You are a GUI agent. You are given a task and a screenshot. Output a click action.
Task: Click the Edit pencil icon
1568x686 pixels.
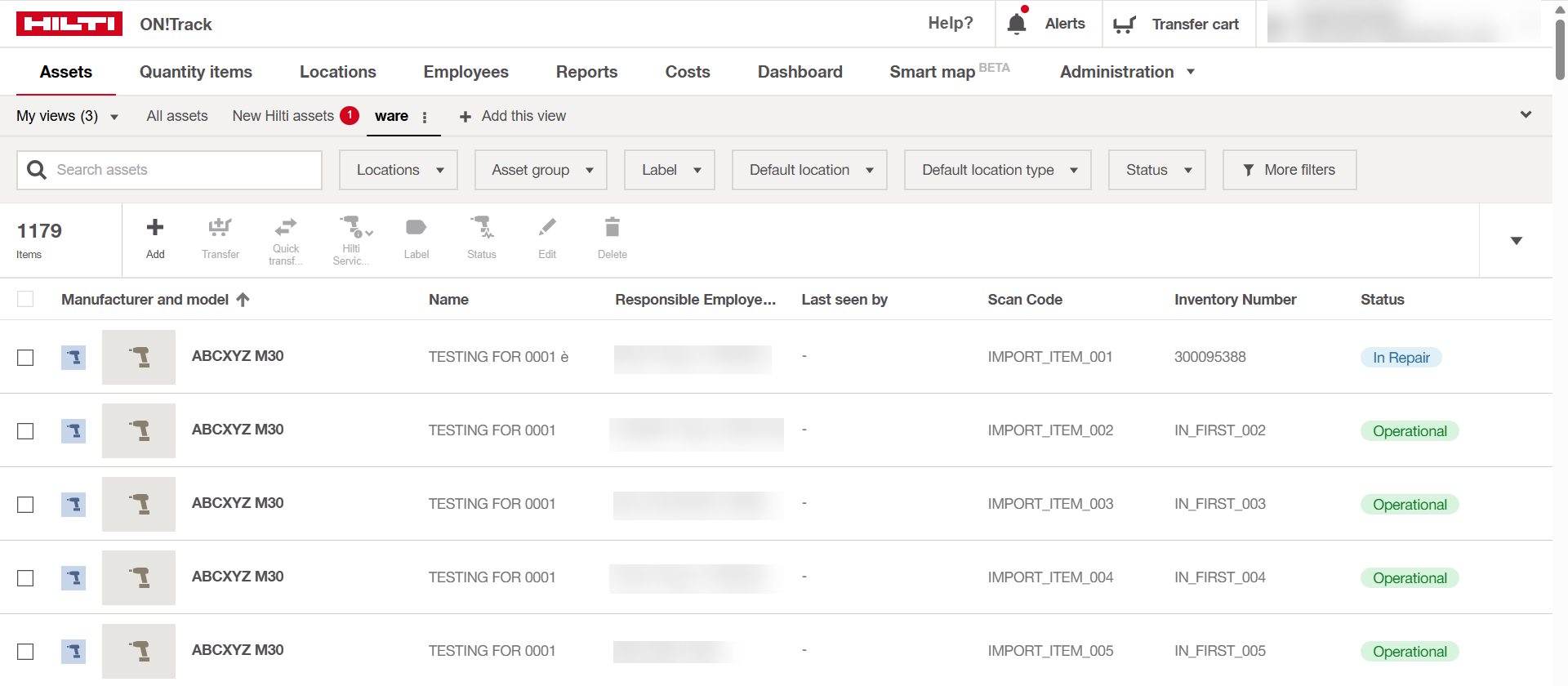tap(547, 227)
